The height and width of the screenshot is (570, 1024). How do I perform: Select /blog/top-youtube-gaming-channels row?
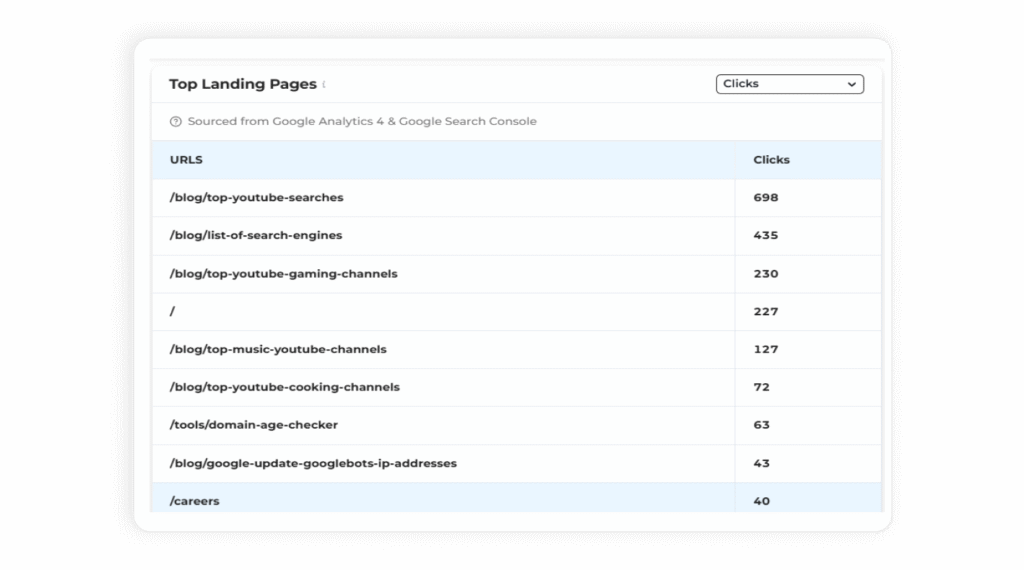pos(283,274)
